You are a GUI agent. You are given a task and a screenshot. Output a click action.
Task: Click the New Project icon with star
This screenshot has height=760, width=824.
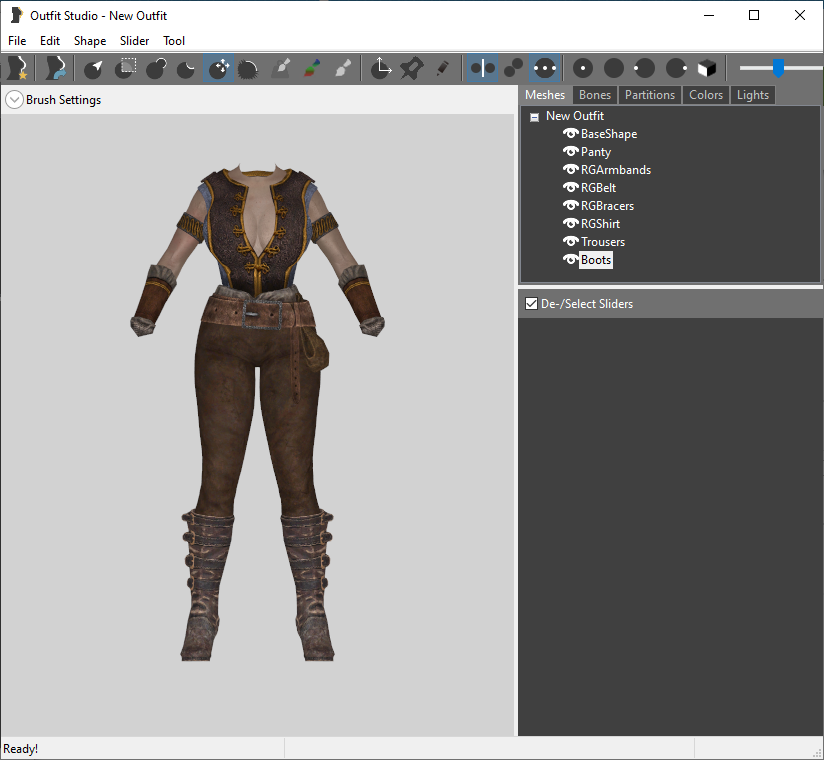(x=17, y=68)
